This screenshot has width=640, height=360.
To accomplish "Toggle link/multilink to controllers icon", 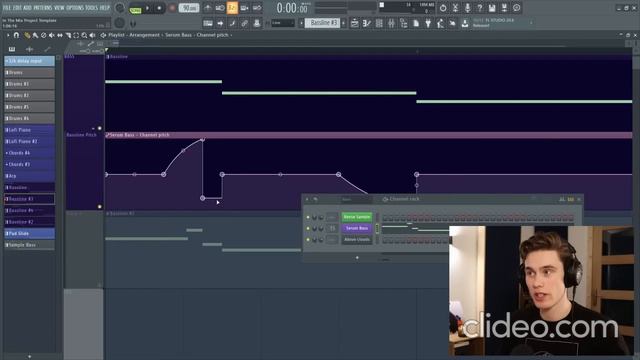I will [x=244, y=23].
